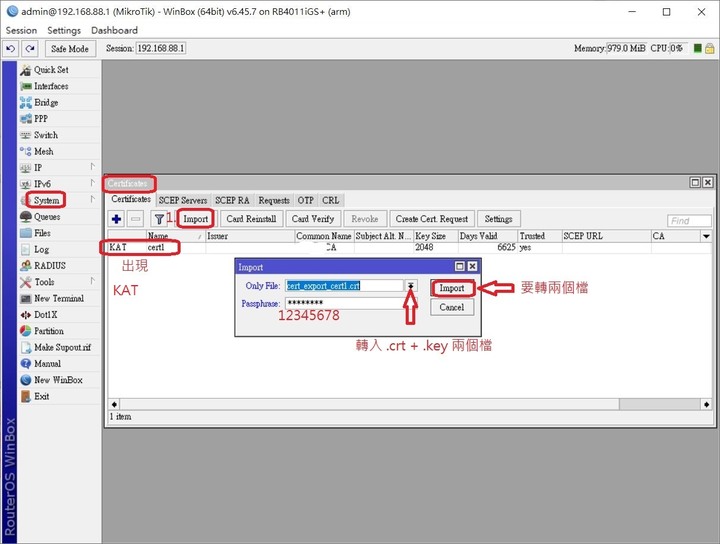Open the Files list

(42, 233)
